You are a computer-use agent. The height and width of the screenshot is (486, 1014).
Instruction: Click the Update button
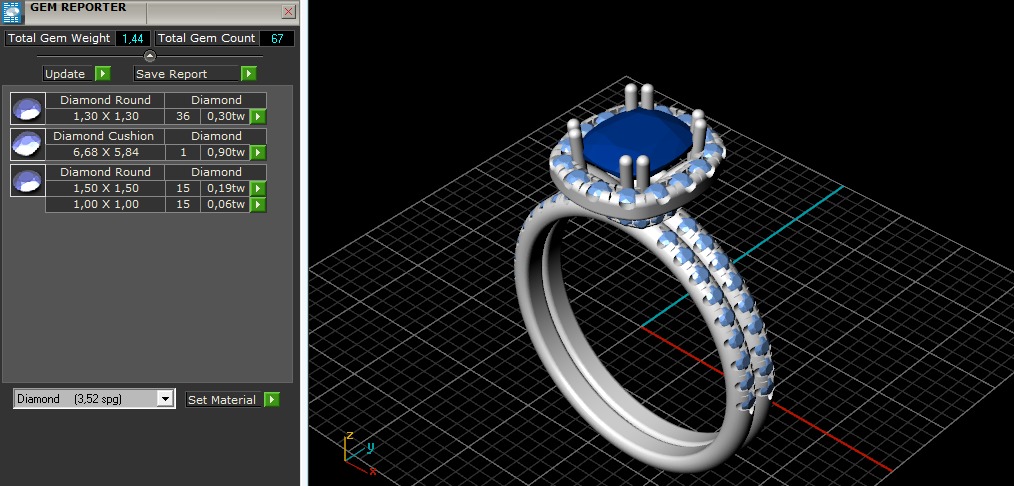pyautogui.click(x=68, y=74)
